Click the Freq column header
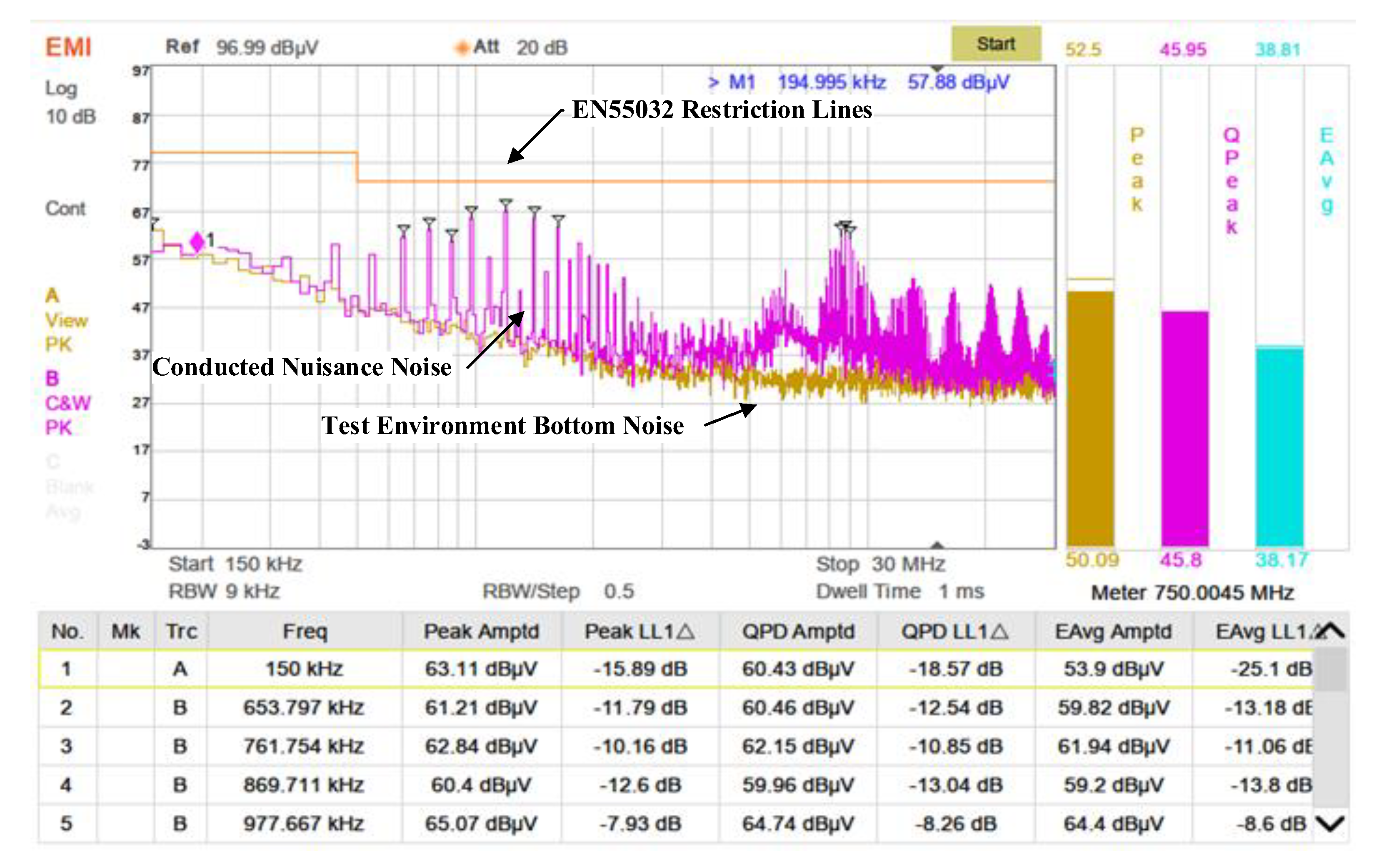The width and height of the screenshot is (1384, 868). tap(305, 631)
